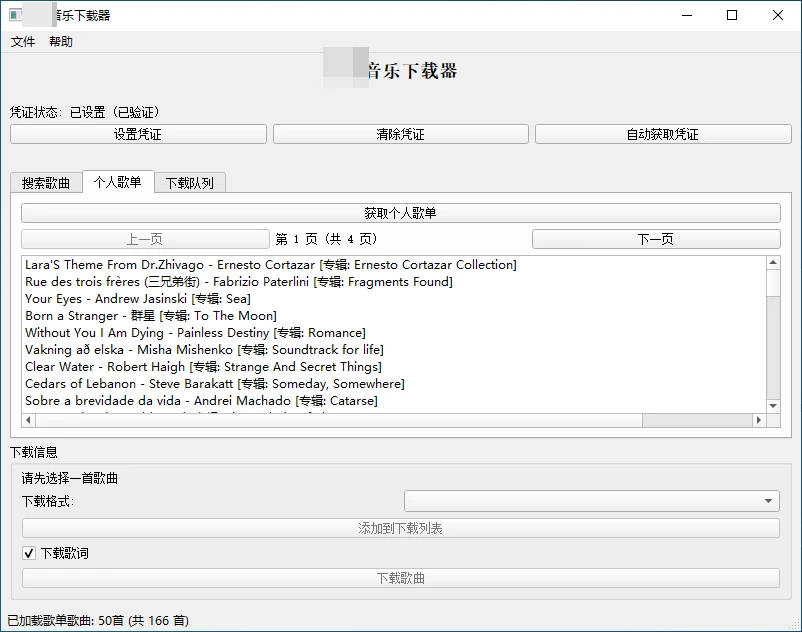Select song Your Eyes by Andrew Jasinski
Screen dimensions: 802x632
click(x=138, y=299)
